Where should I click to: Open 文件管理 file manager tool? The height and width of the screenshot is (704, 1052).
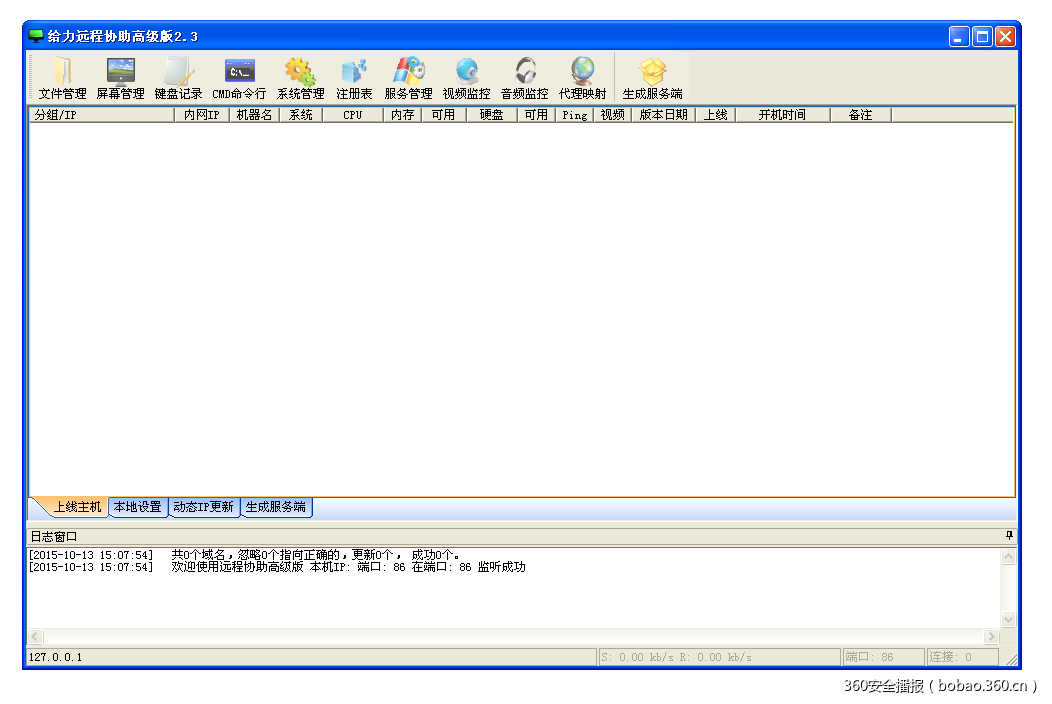[x=62, y=78]
